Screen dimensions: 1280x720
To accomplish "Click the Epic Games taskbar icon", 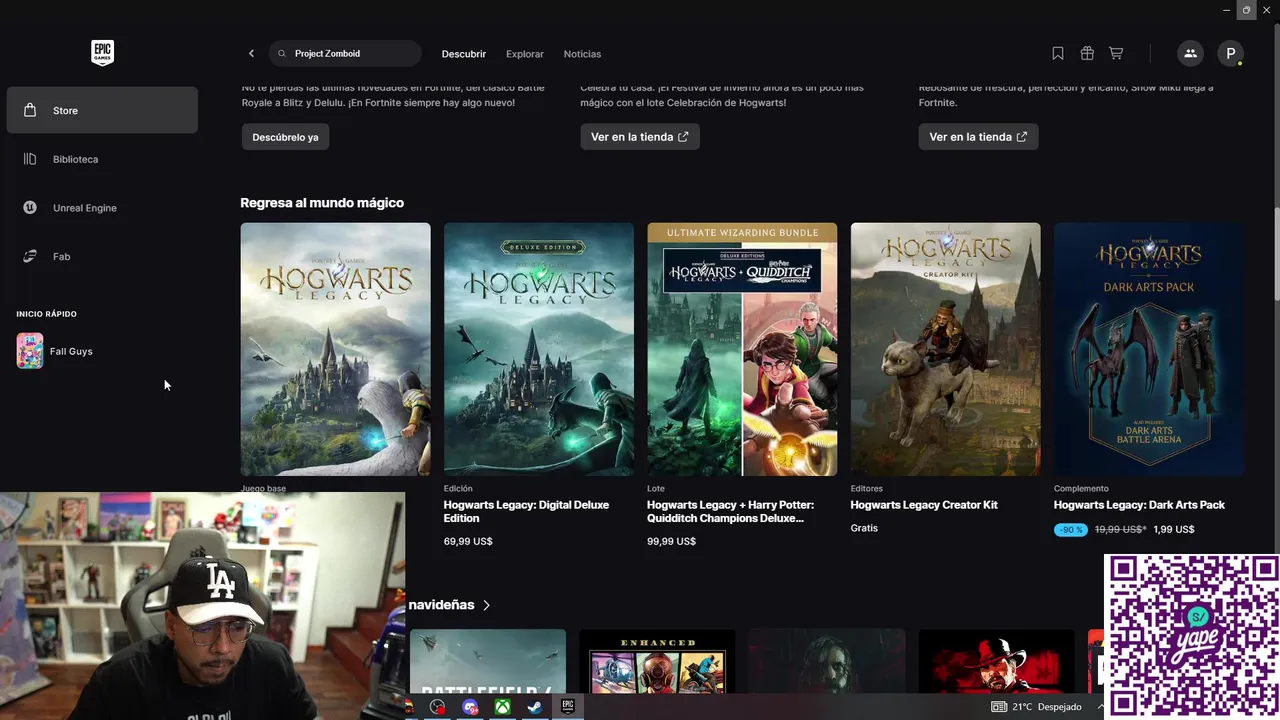I will point(568,707).
